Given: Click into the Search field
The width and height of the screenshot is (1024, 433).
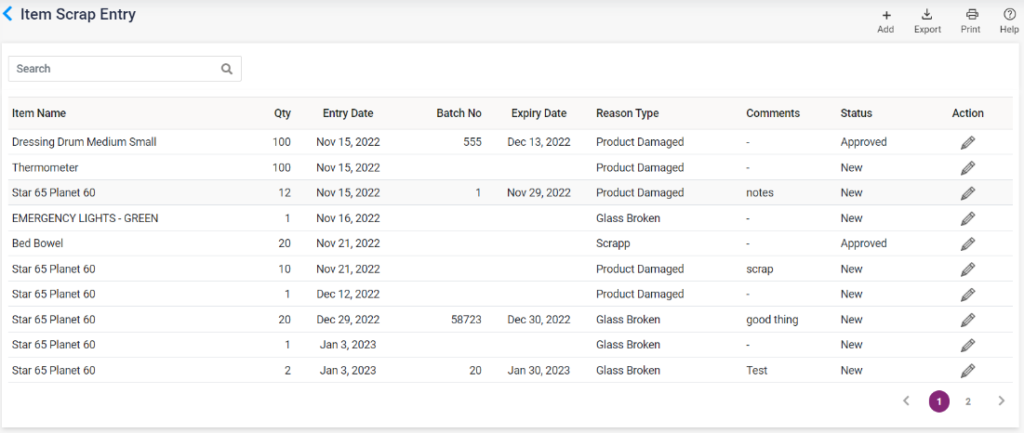Looking at the screenshot, I should pyautogui.click(x=115, y=69).
